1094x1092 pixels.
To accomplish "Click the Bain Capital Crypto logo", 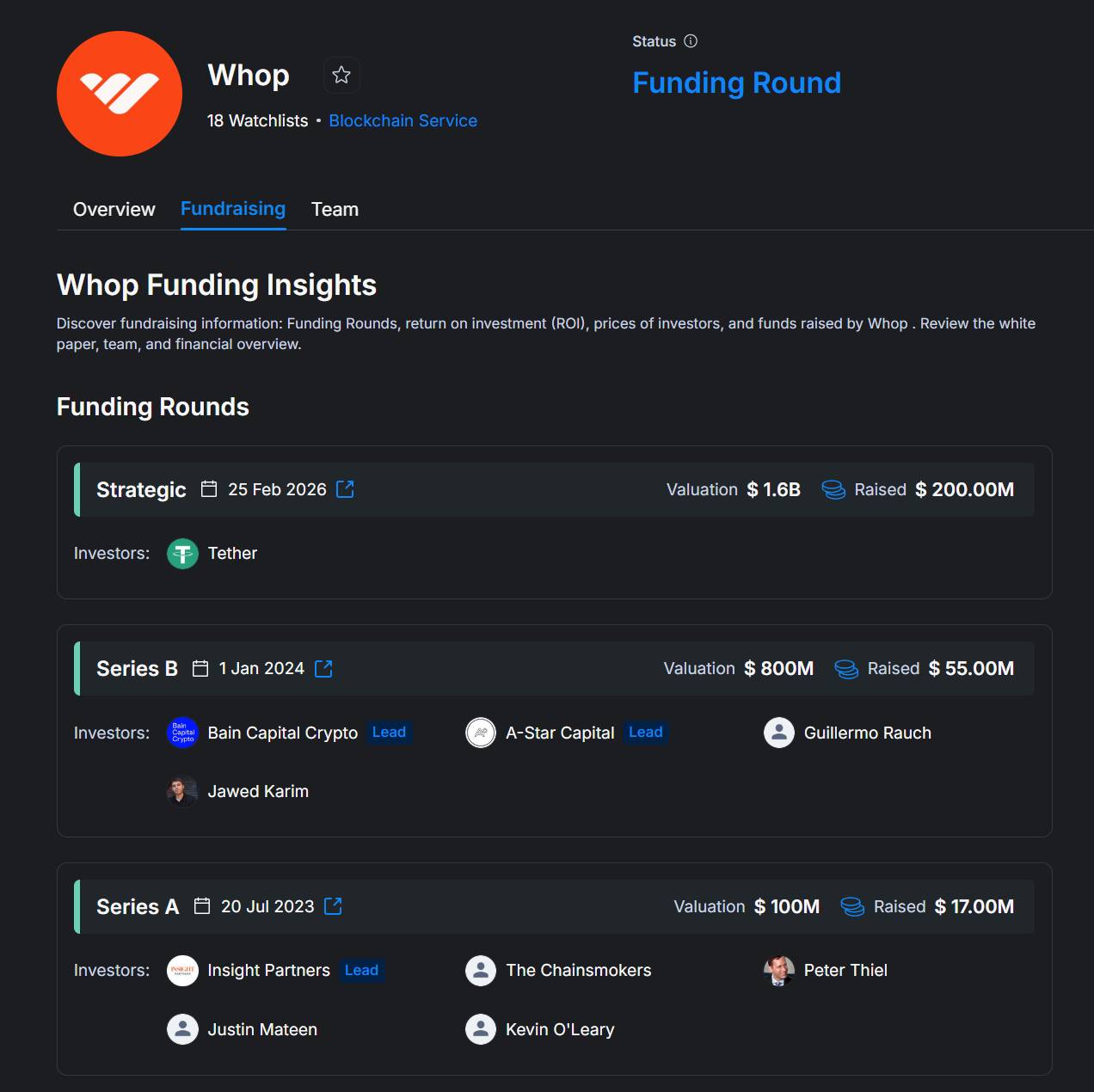I will click(x=182, y=733).
